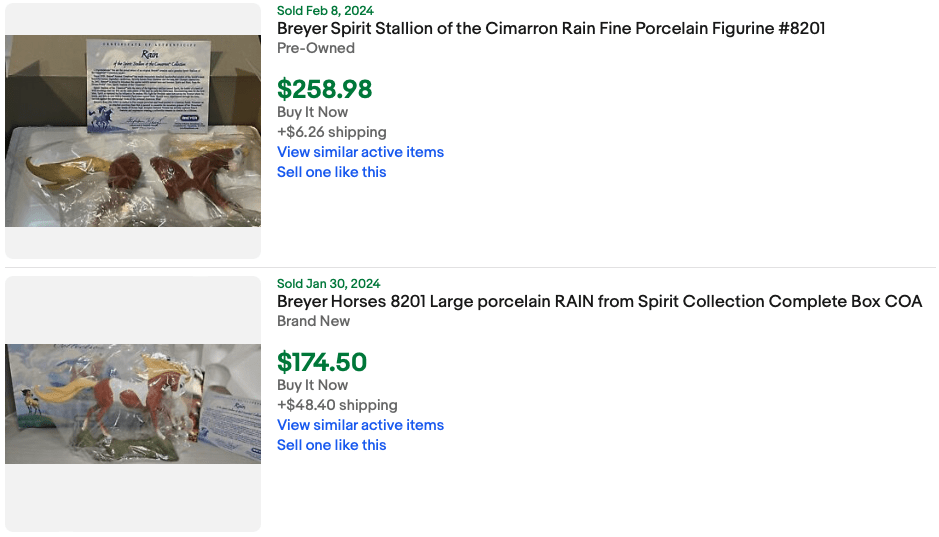The image size is (939, 537).
Task: Open the Breyer Spirit Stallion Rain Figurine title
Action: point(551,29)
